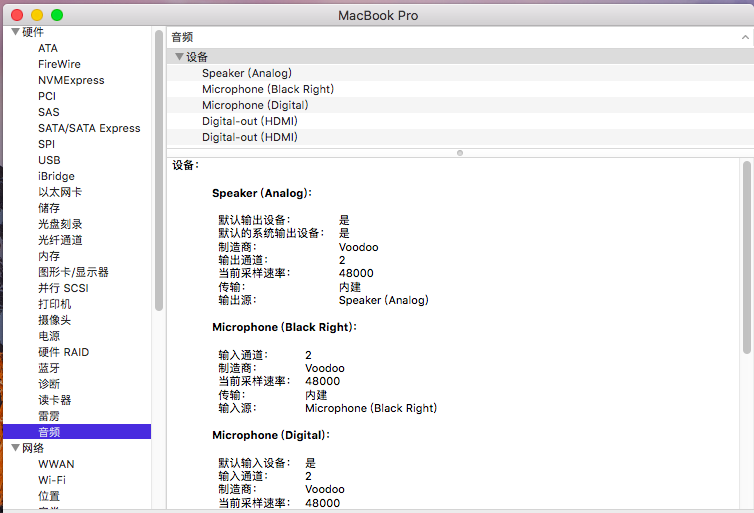Open the USB section
Screen dimensions: 754x513
[49, 160]
